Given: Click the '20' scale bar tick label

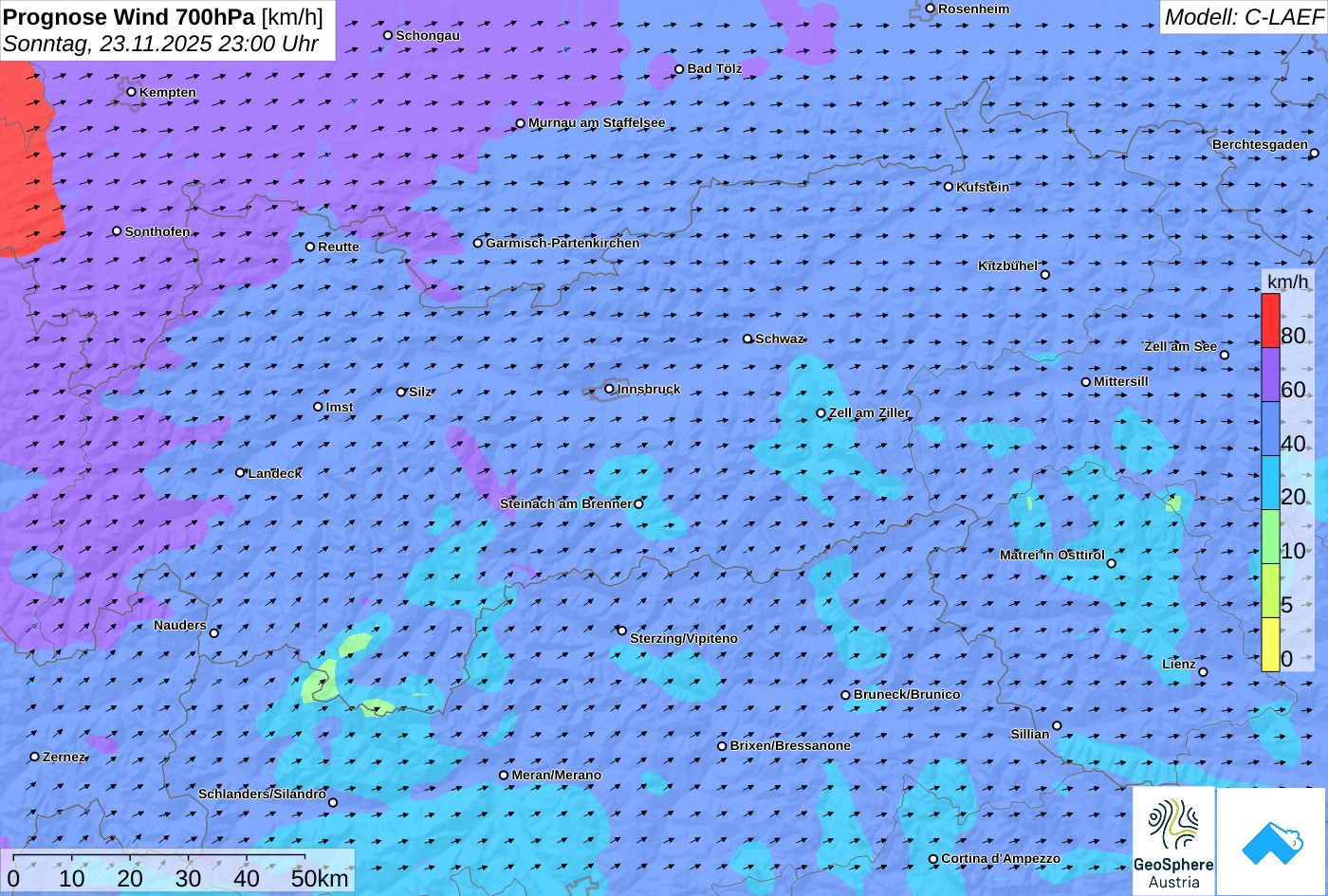Looking at the screenshot, I should [x=130, y=879].
